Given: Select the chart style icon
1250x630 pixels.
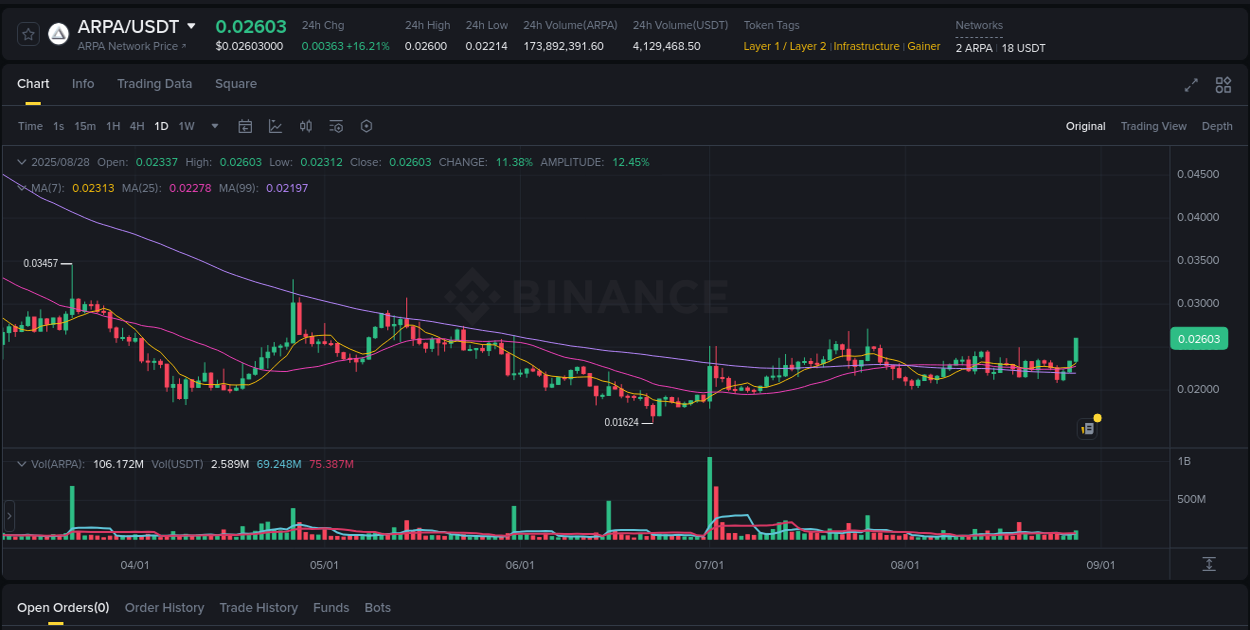Looking at the screenshot, I should (275, 126).
